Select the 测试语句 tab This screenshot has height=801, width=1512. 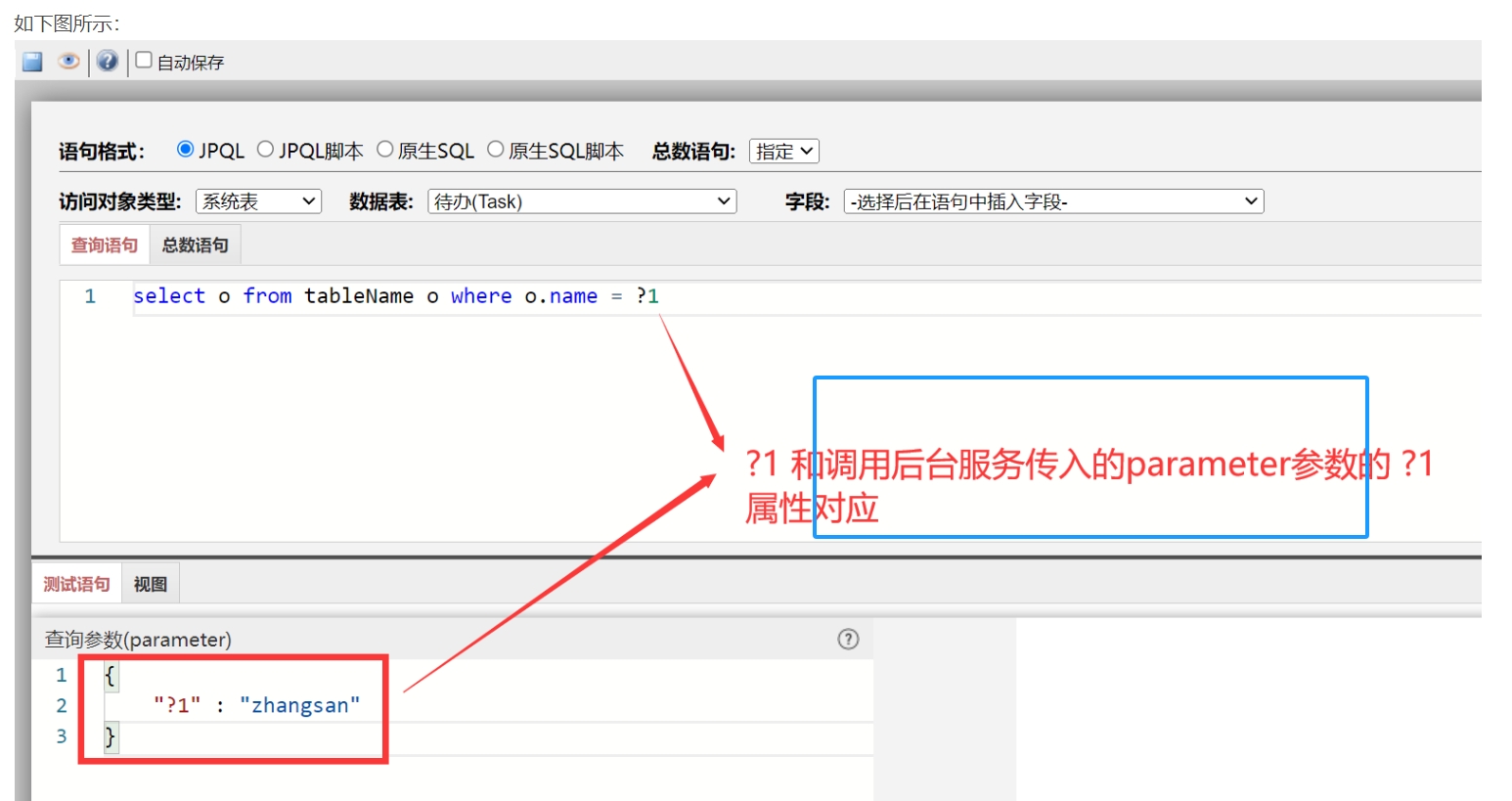pyautogui.click(x=76, y=582)
